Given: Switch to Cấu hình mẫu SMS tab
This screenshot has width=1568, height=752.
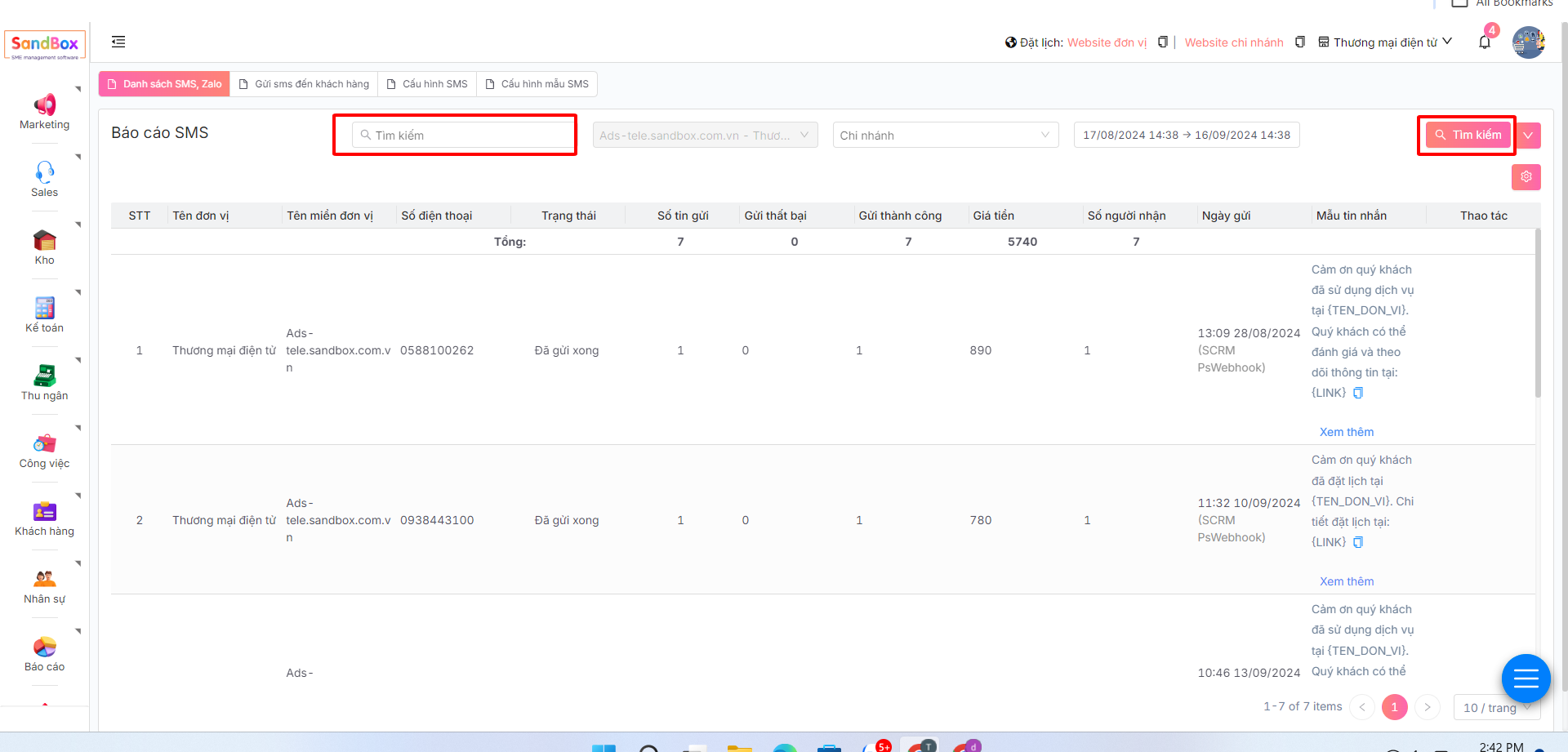Looking at the screenshot, I should (x=537, y=84).
